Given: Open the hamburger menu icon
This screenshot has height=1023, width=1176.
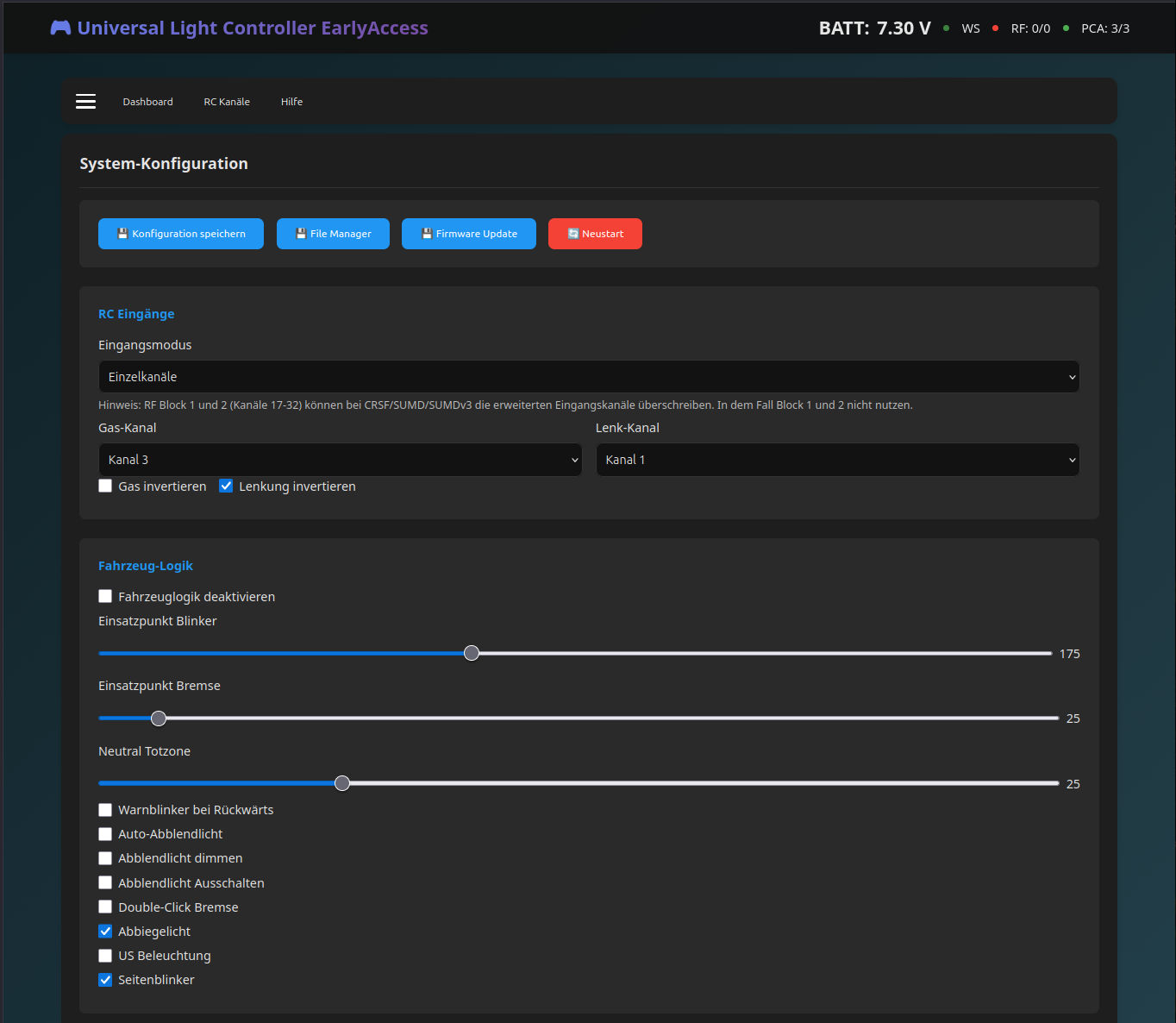Looking at the screenshot, I should click(x=85, y=102).
